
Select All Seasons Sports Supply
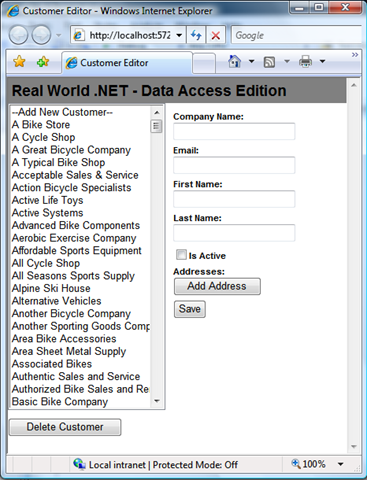tap(80, 276)
